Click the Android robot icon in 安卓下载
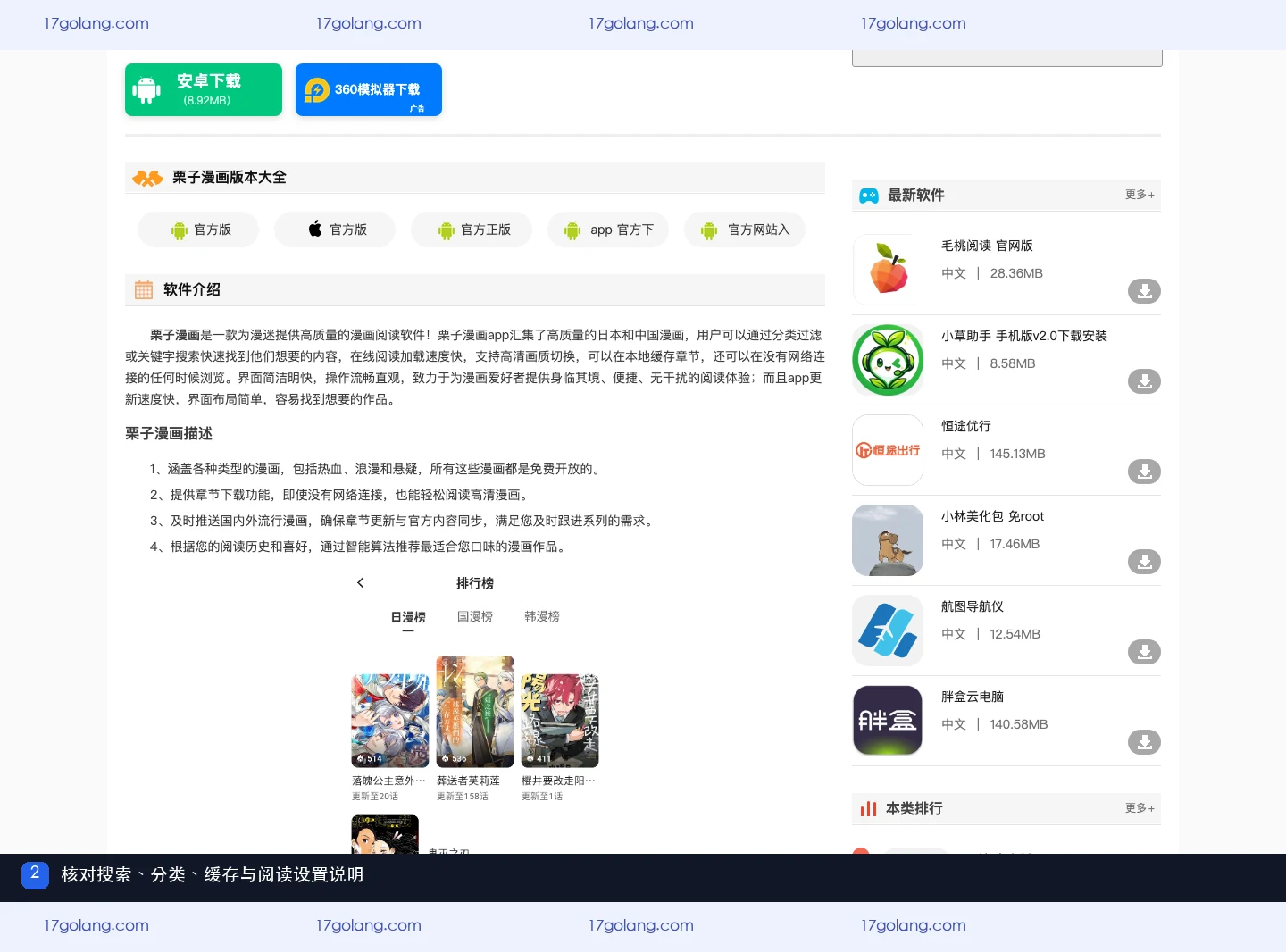The image size is (1286, 952). (146, 89)
